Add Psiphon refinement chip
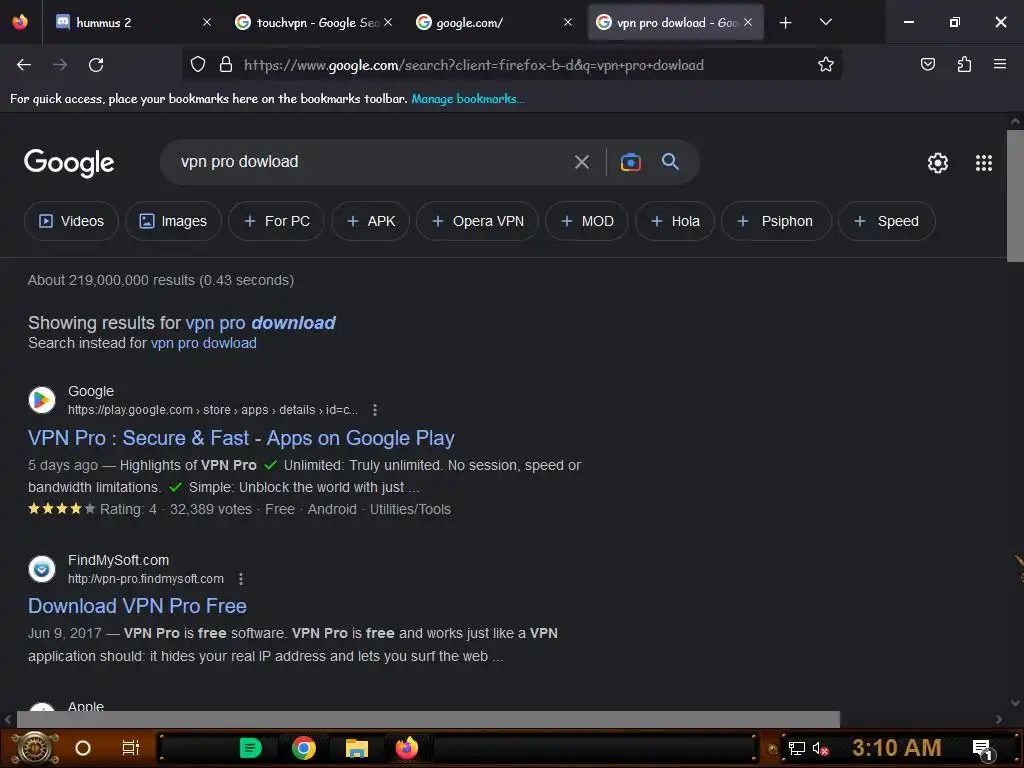The image size is (1024, 768). (776, 221)
